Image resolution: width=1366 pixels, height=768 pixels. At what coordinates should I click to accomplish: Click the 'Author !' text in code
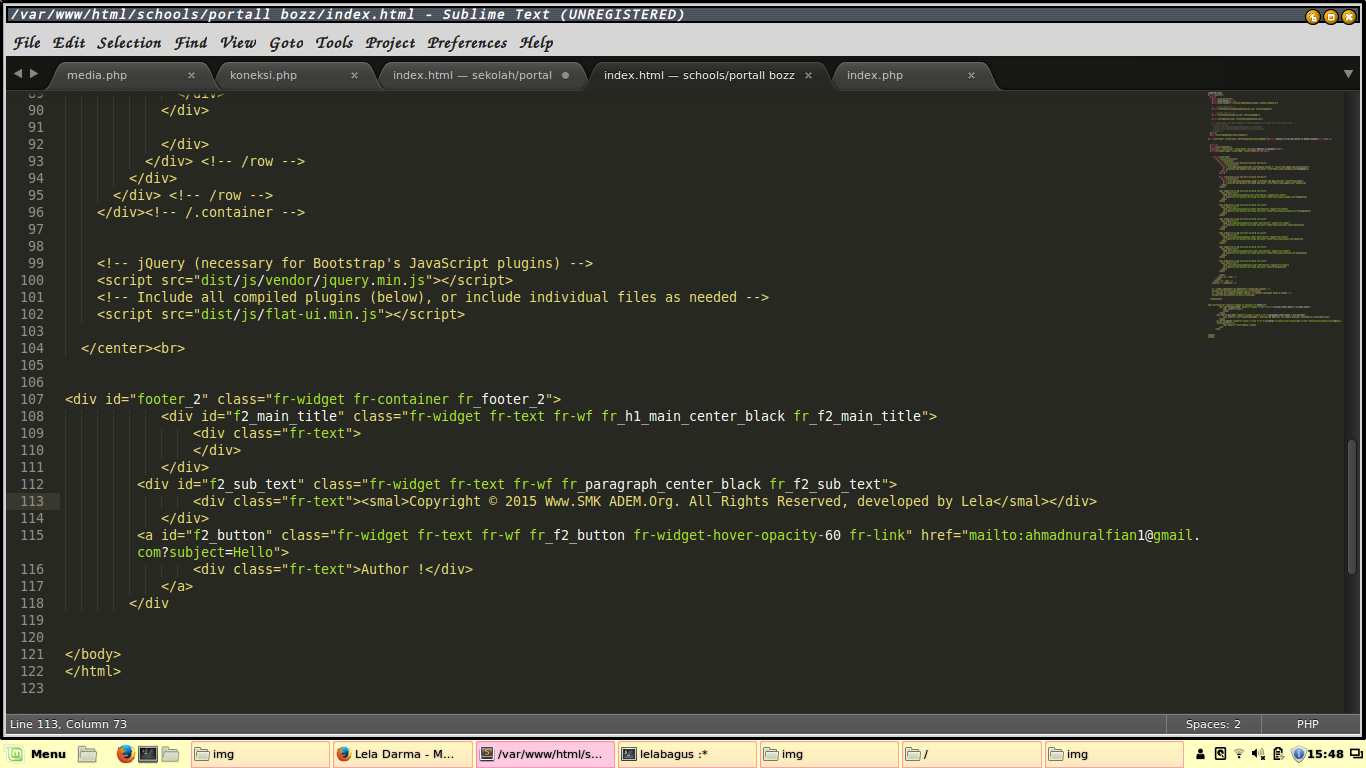(393, 569)
